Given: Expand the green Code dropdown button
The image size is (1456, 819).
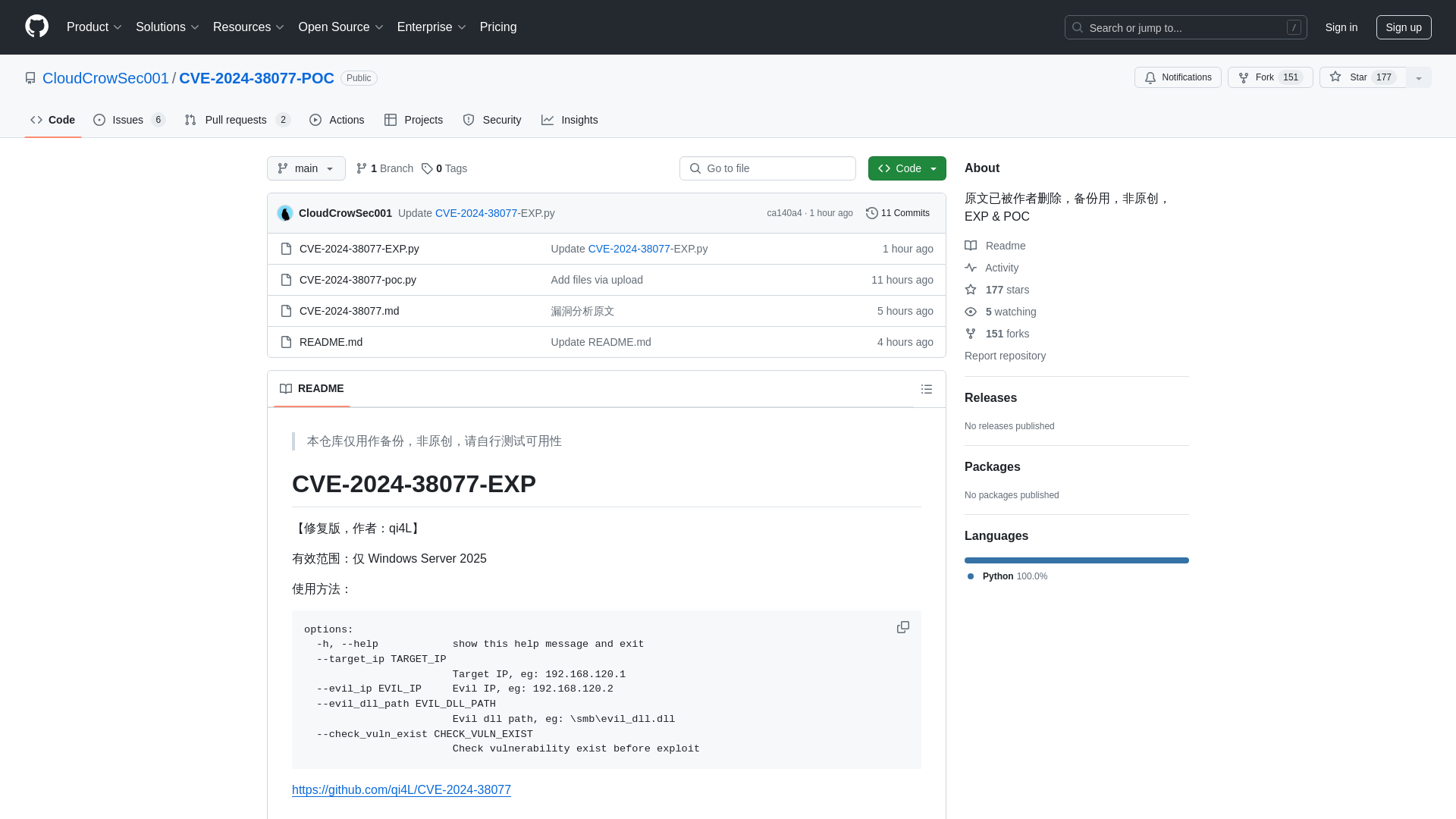Looking at the screenshot, I should coord(907,168).
